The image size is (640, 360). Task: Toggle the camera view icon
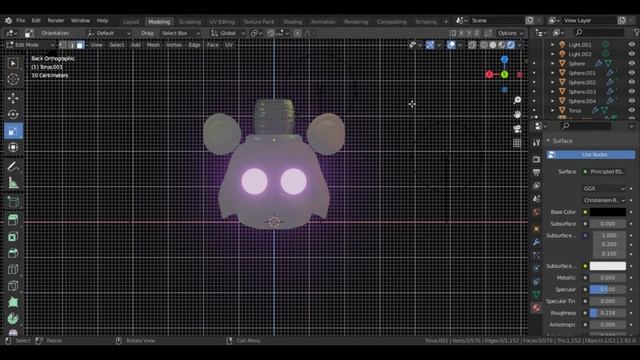click(517, 129)
